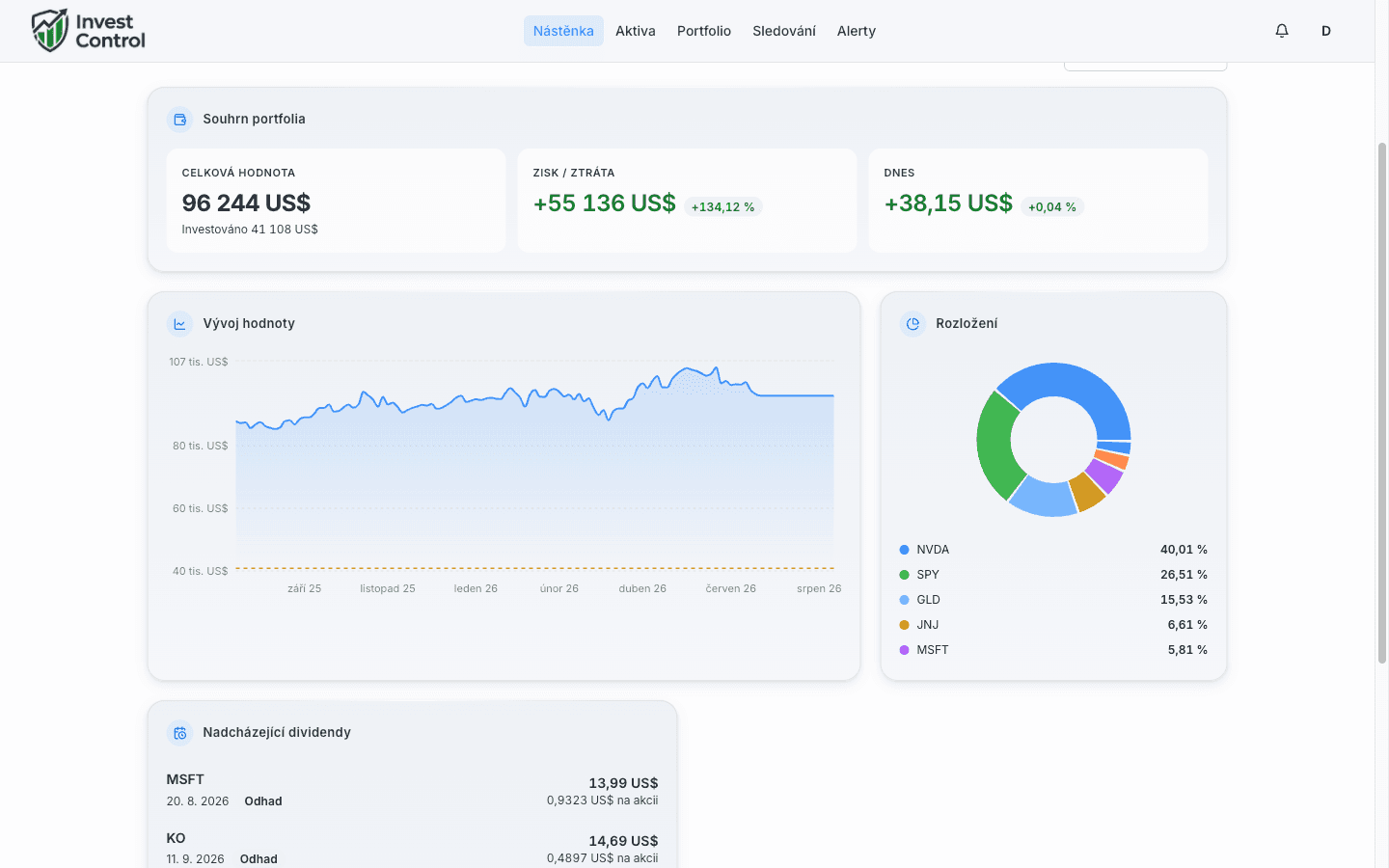
Task: Open the Aktiva tab
Action: 636,31
